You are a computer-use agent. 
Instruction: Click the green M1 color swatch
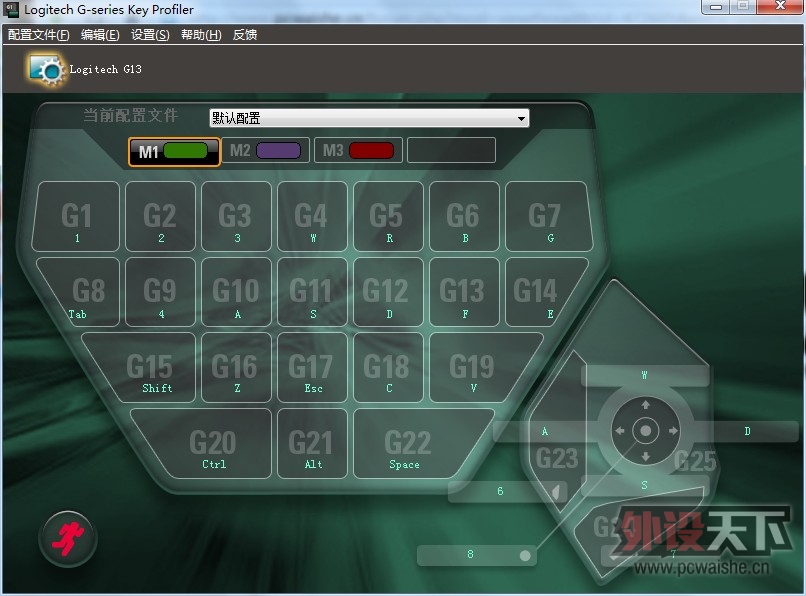tap(186, 151)
